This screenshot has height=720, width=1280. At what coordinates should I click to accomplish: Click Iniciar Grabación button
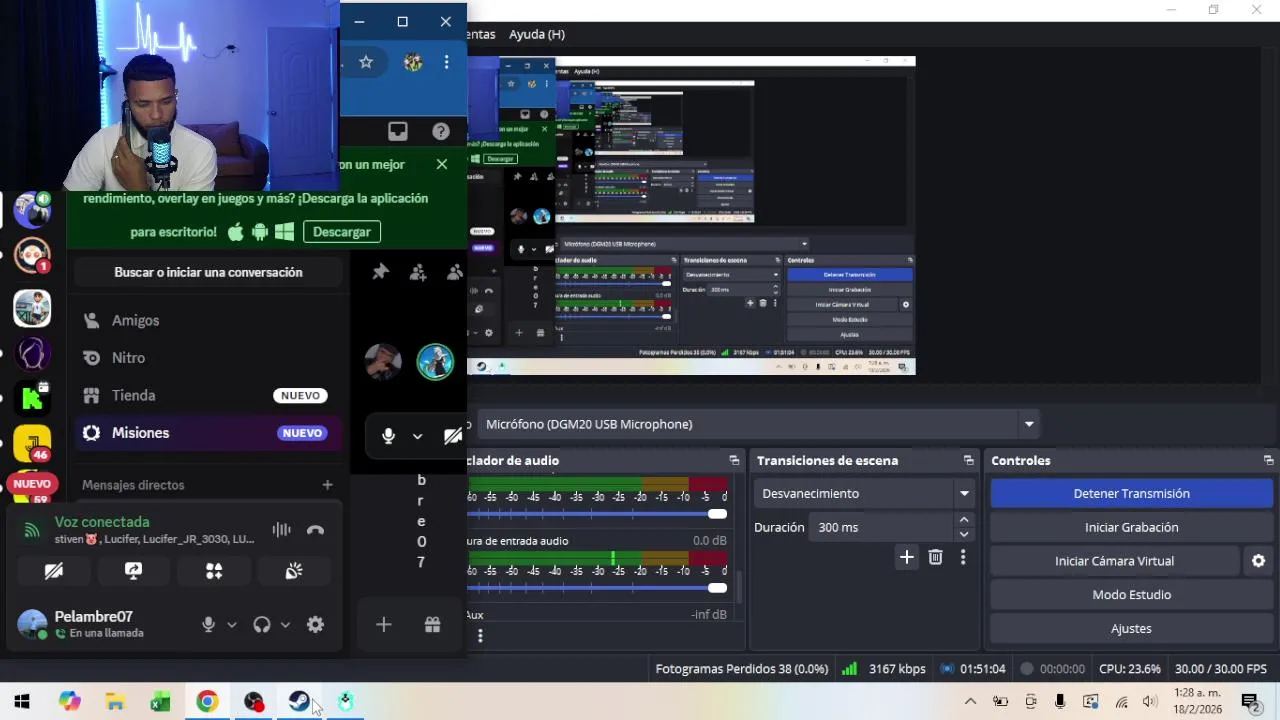coord(1132,527)
